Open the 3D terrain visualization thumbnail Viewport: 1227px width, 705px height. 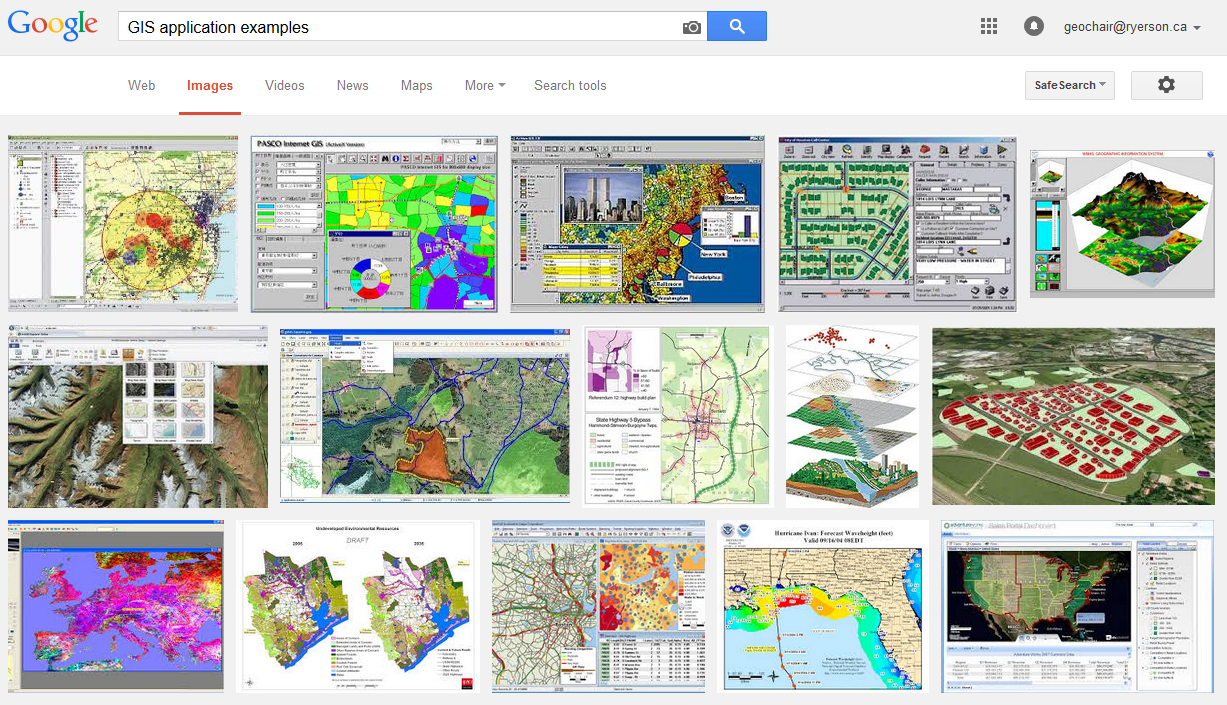pyautogui.click(x=1121, y=224)
